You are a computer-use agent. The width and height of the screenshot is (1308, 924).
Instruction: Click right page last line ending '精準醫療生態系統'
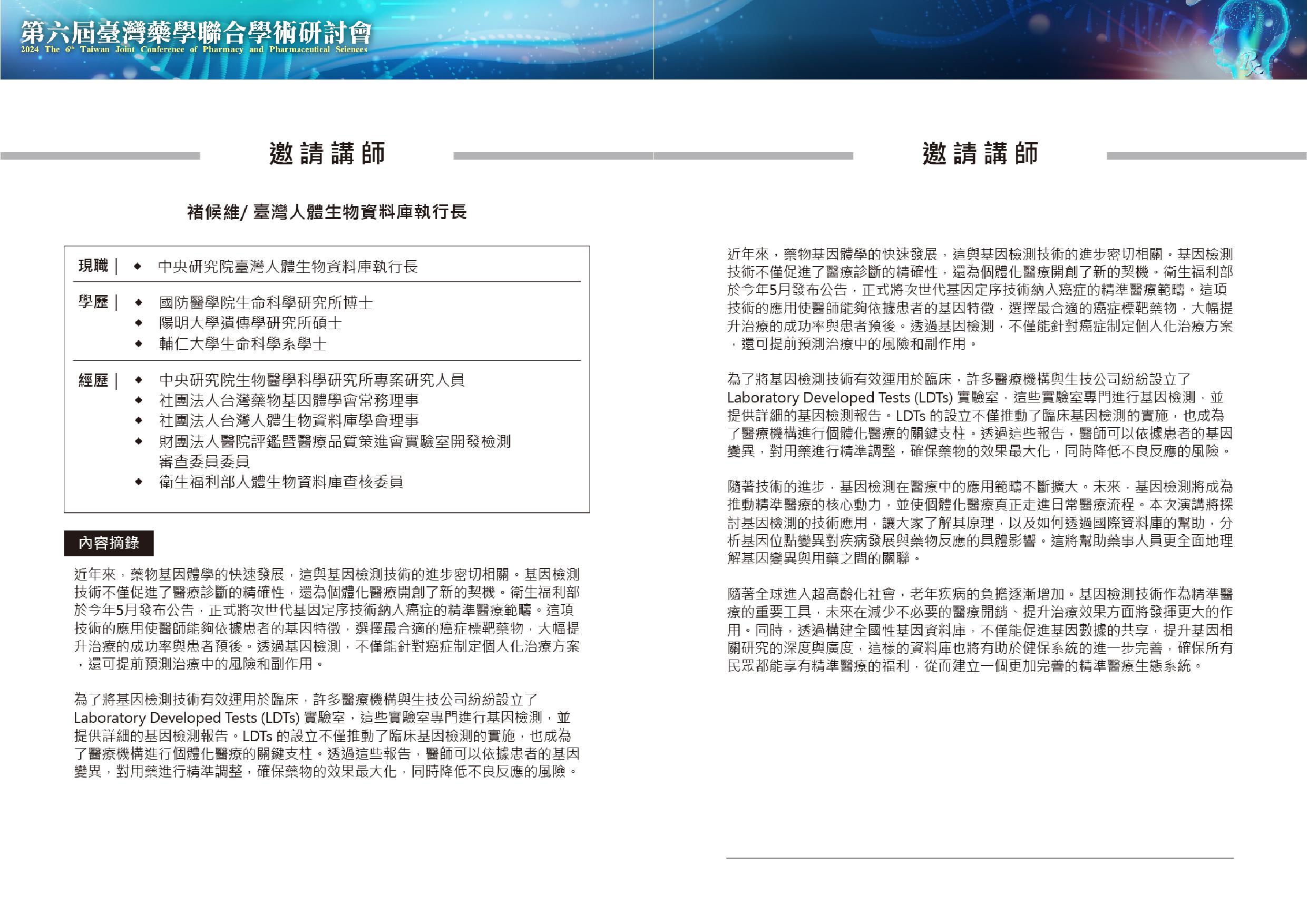[x=965, y=665]
